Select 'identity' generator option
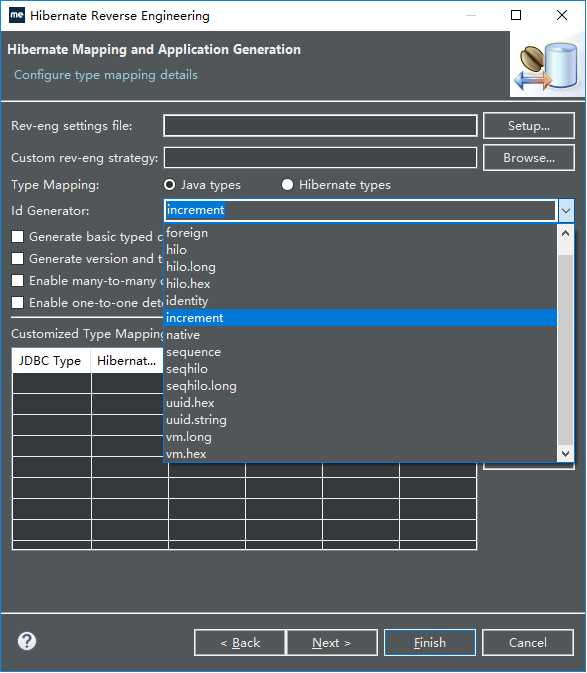 pos(360,301)
